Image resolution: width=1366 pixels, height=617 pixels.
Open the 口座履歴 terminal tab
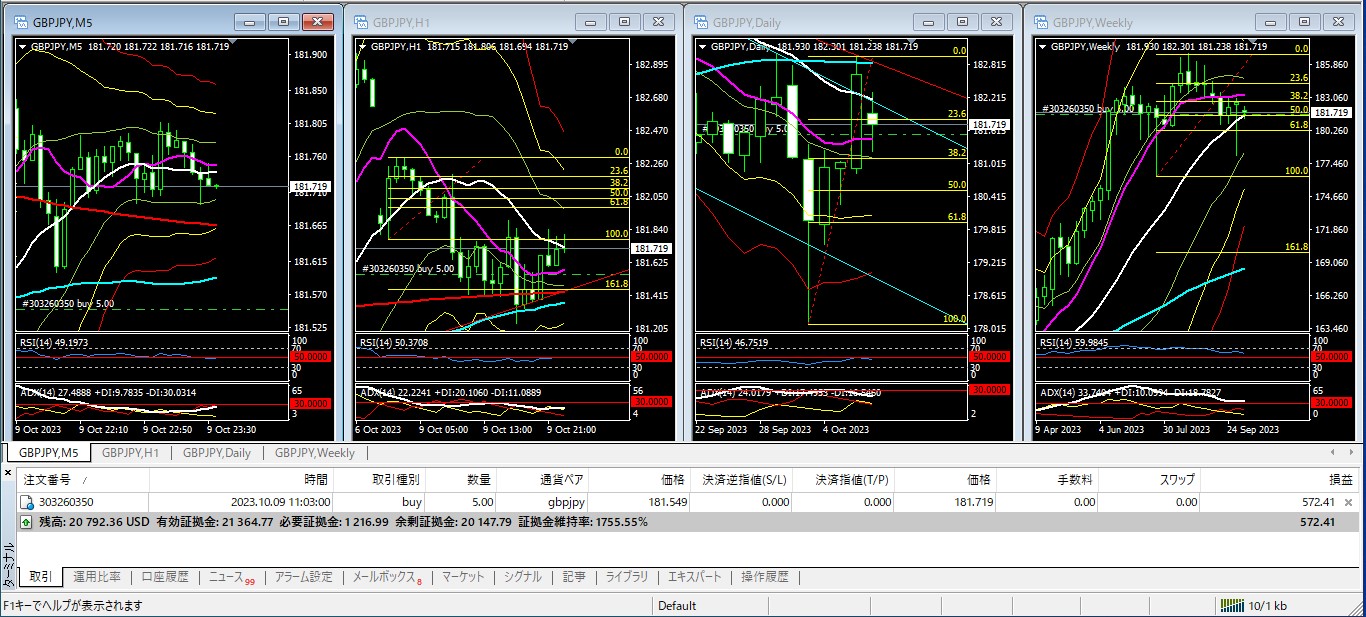[165, 577]
